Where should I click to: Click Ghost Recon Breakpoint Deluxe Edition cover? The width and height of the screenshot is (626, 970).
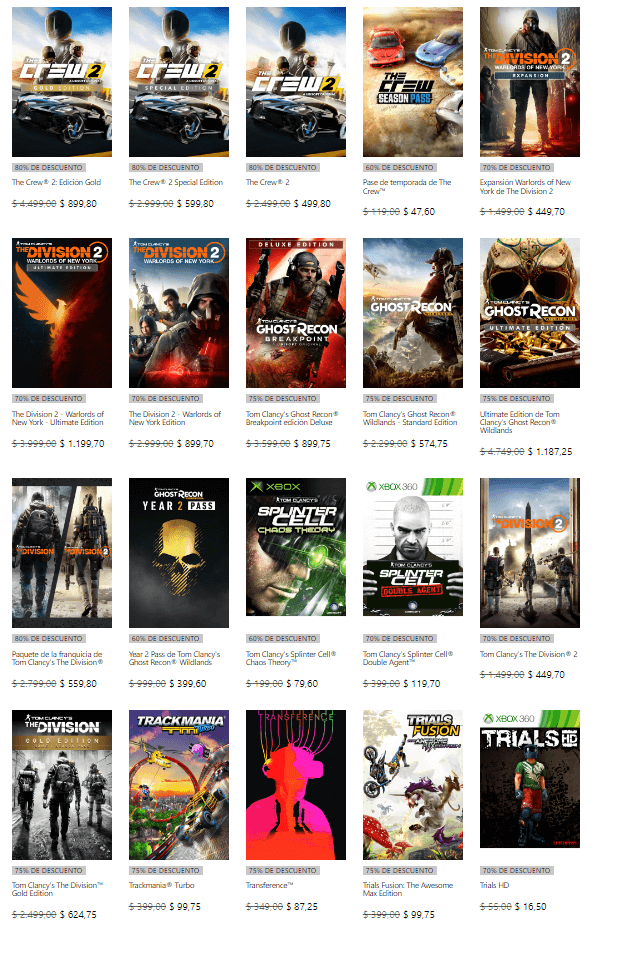tap(296, 313)
